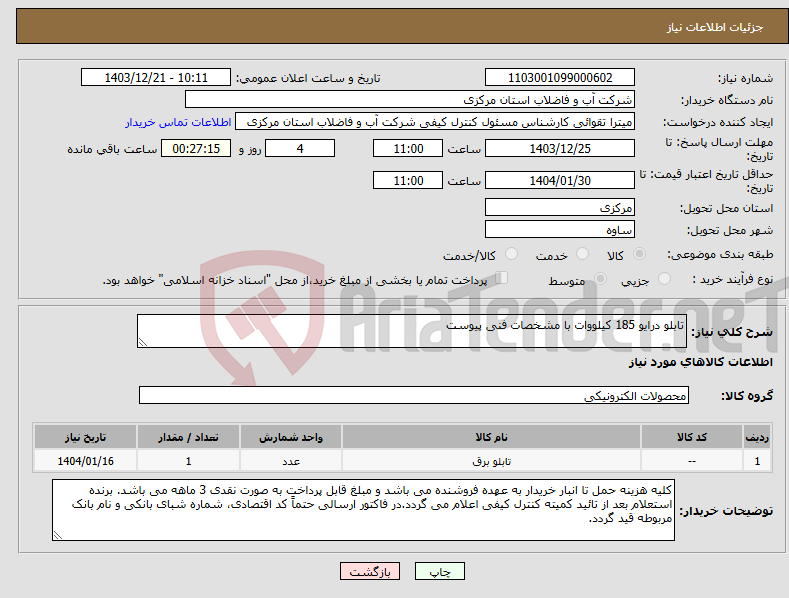Screen dimensions: 789x598
Task: Click the remaining time field 00:27:15
Action: [x=196, y=148]
